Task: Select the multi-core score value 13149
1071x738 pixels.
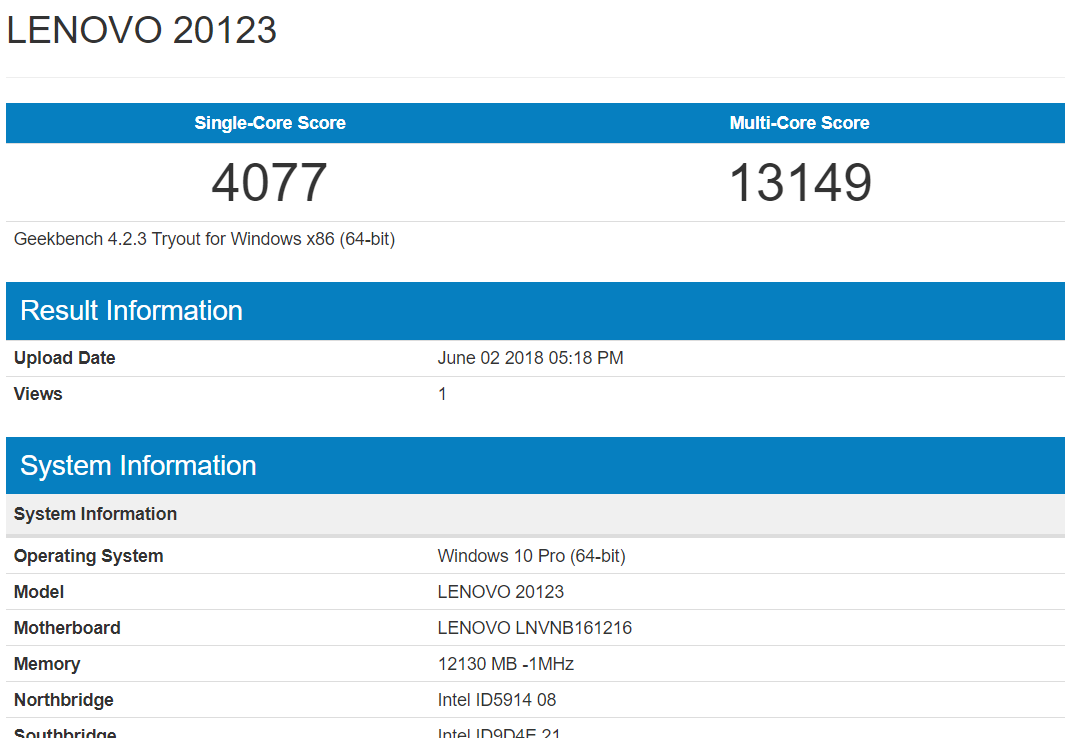Action: click(x=800, y=182)
